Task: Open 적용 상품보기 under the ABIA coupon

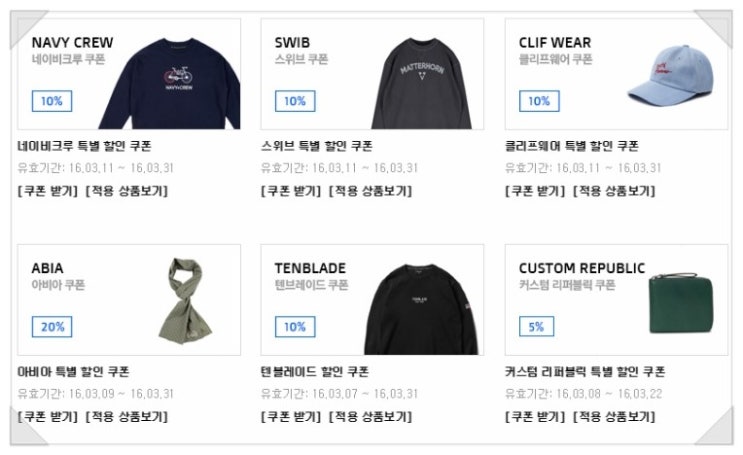Action: [127, 417]
